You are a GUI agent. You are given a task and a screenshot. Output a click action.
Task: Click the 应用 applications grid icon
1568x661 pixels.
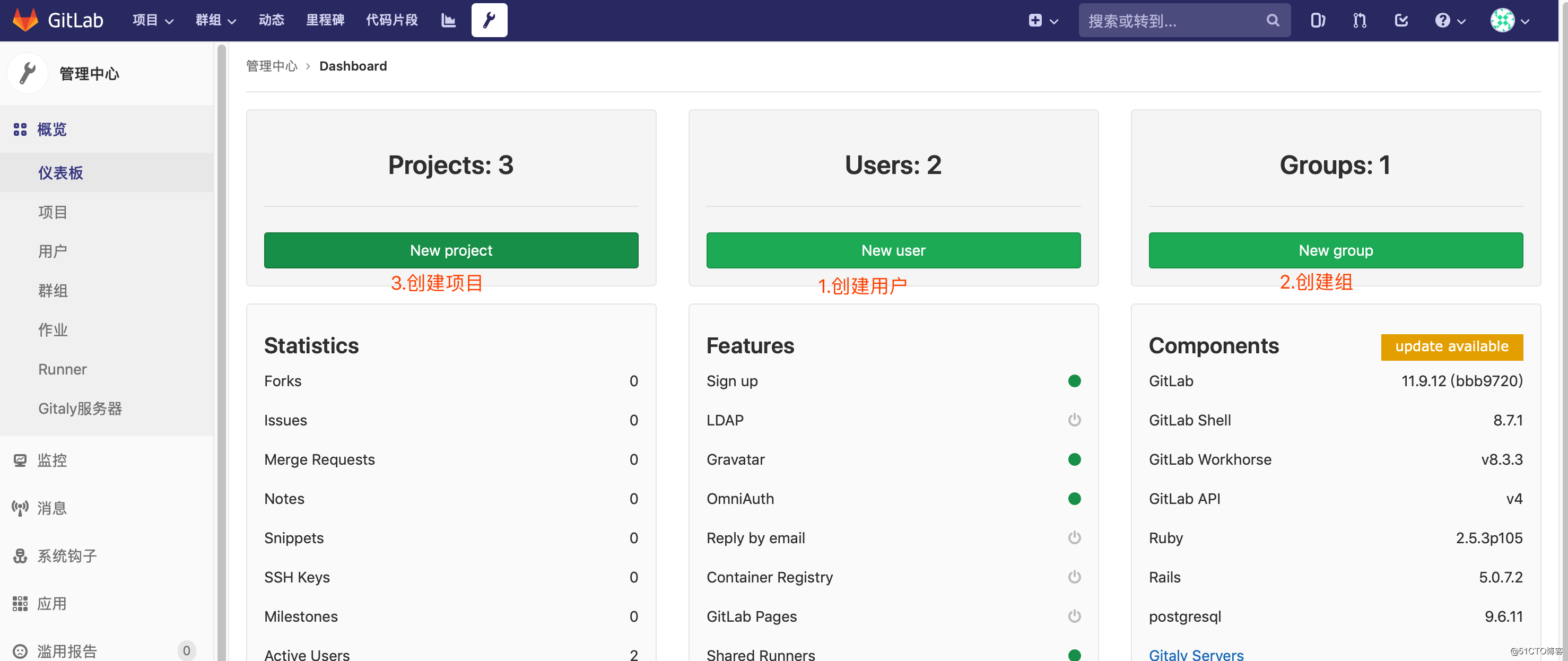[20, 604]
